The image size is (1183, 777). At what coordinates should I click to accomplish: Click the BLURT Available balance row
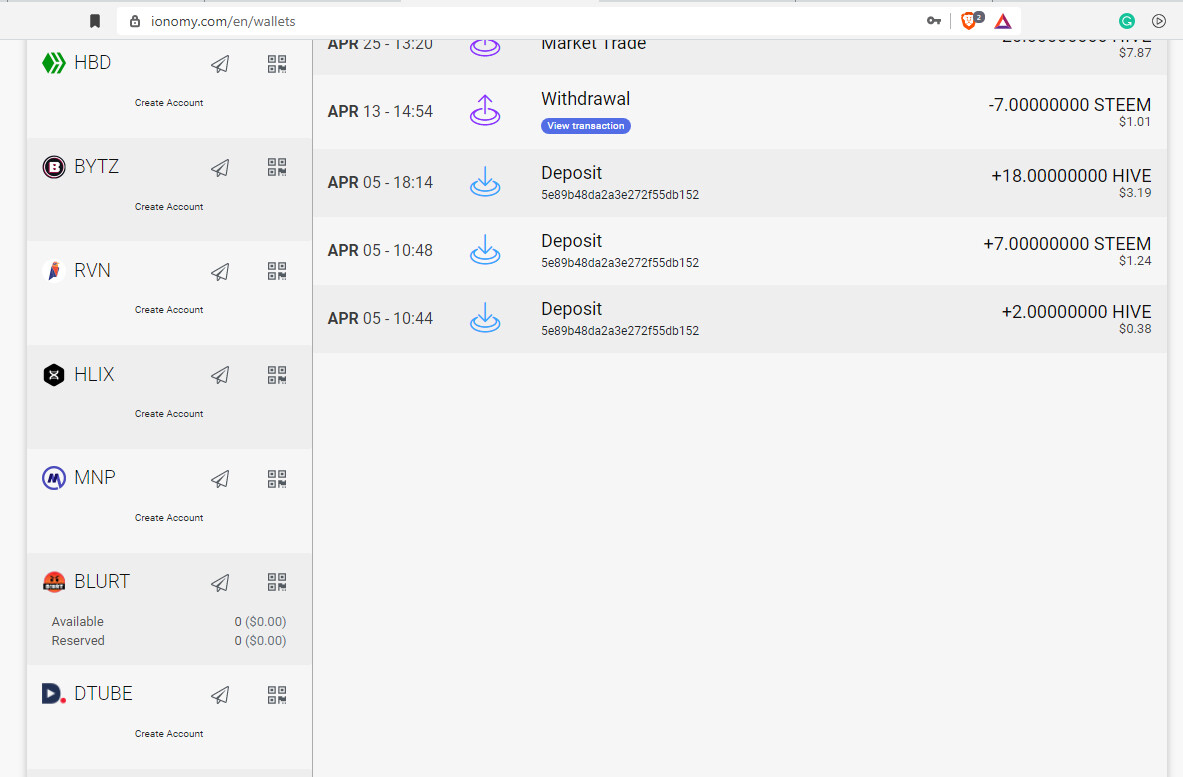point(169,622)
